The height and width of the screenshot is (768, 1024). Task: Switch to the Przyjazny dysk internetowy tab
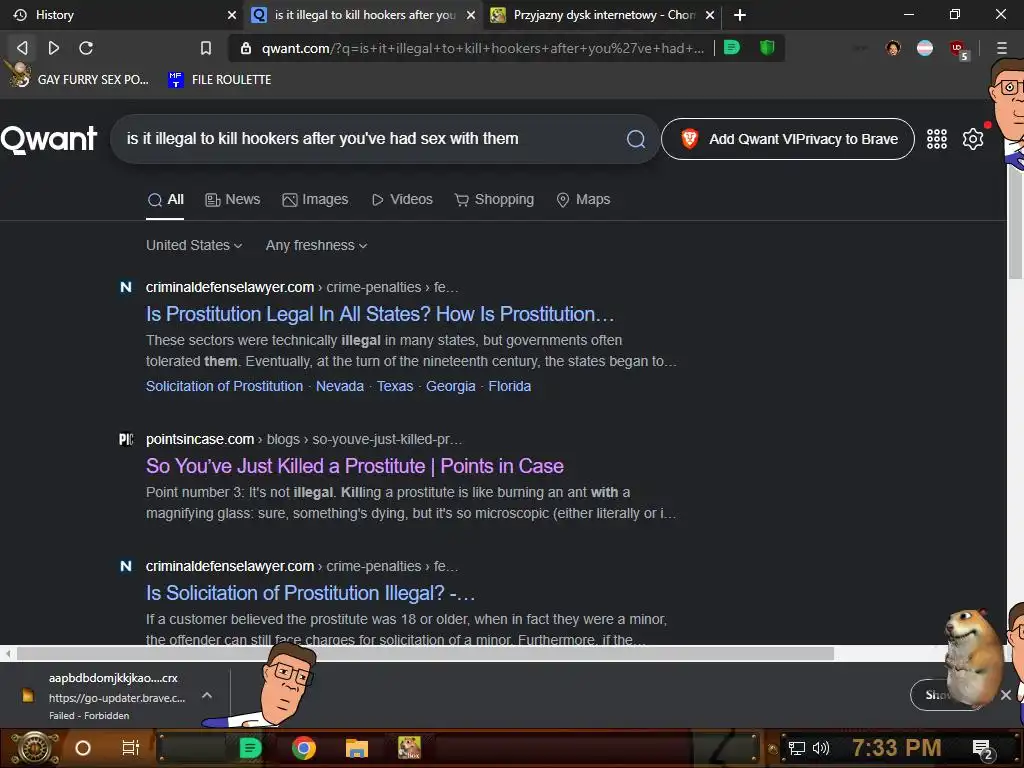(602, 14)
